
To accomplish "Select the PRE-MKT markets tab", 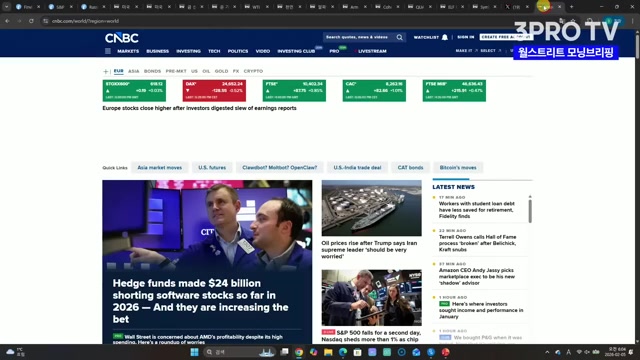I will click(x=176, y=71).
